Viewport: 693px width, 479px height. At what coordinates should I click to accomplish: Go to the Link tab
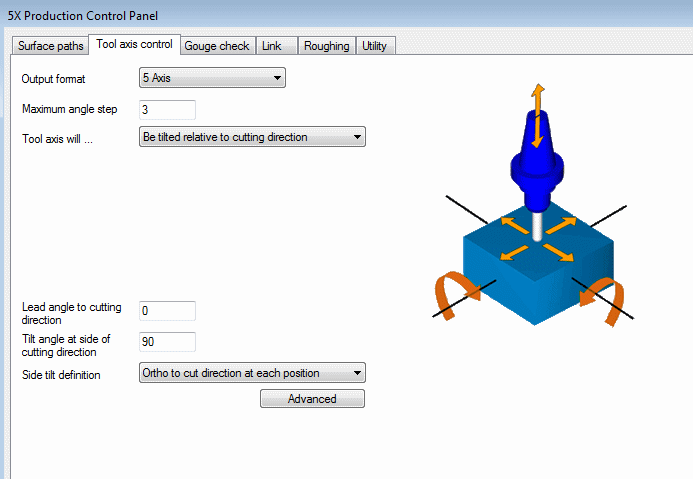point(271,46)
